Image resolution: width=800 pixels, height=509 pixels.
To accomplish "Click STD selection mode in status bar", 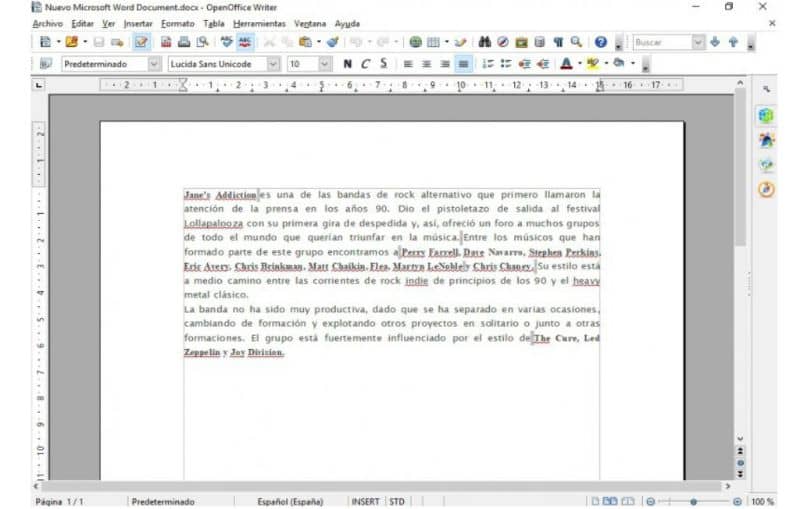I will point(397,502).
